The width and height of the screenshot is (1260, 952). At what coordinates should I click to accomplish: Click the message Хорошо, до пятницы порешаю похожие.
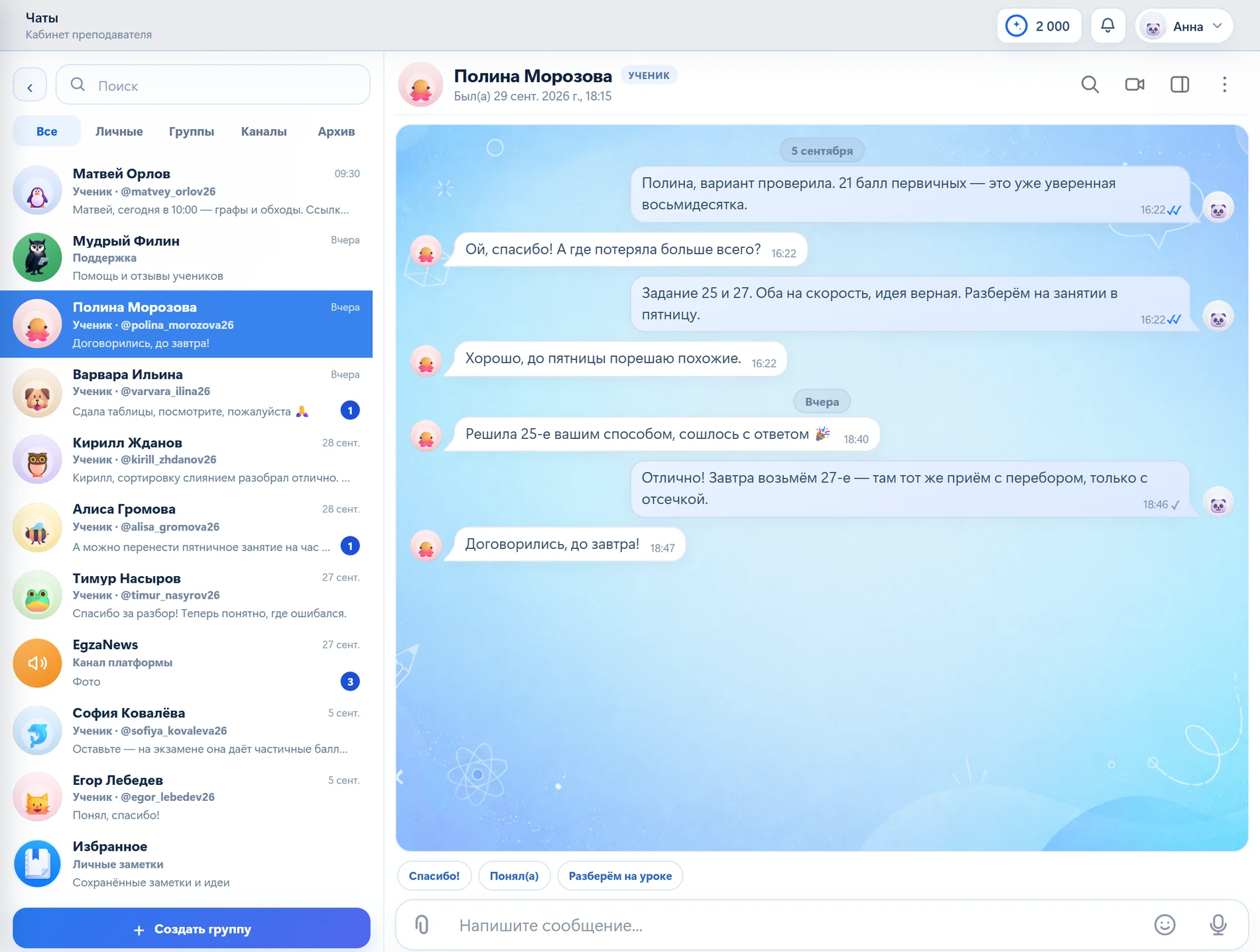point(615,359)
